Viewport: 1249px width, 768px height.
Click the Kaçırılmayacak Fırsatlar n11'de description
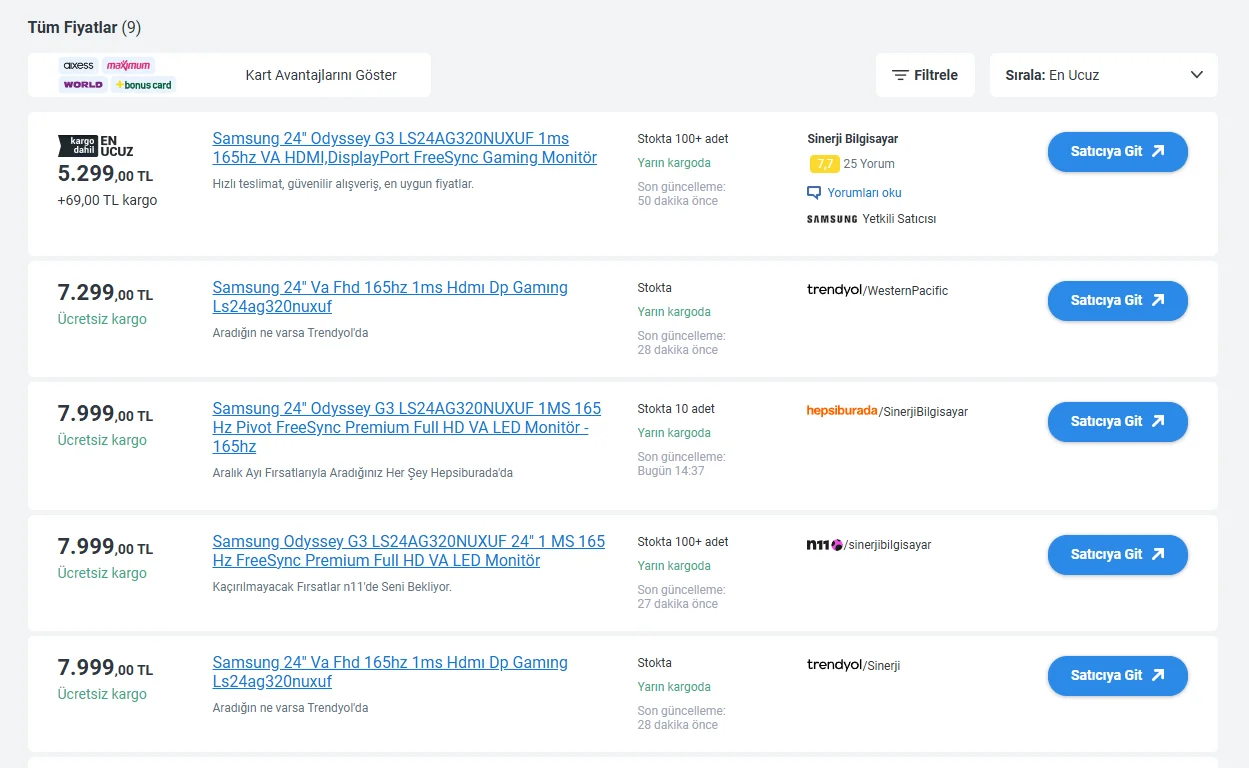(x=332, y=587)
